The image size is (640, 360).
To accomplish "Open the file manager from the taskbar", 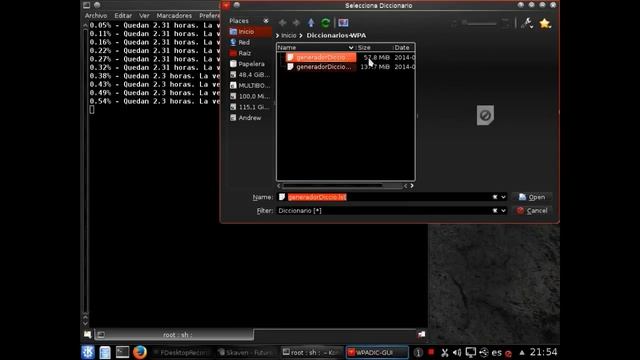I will coord(105,352).
